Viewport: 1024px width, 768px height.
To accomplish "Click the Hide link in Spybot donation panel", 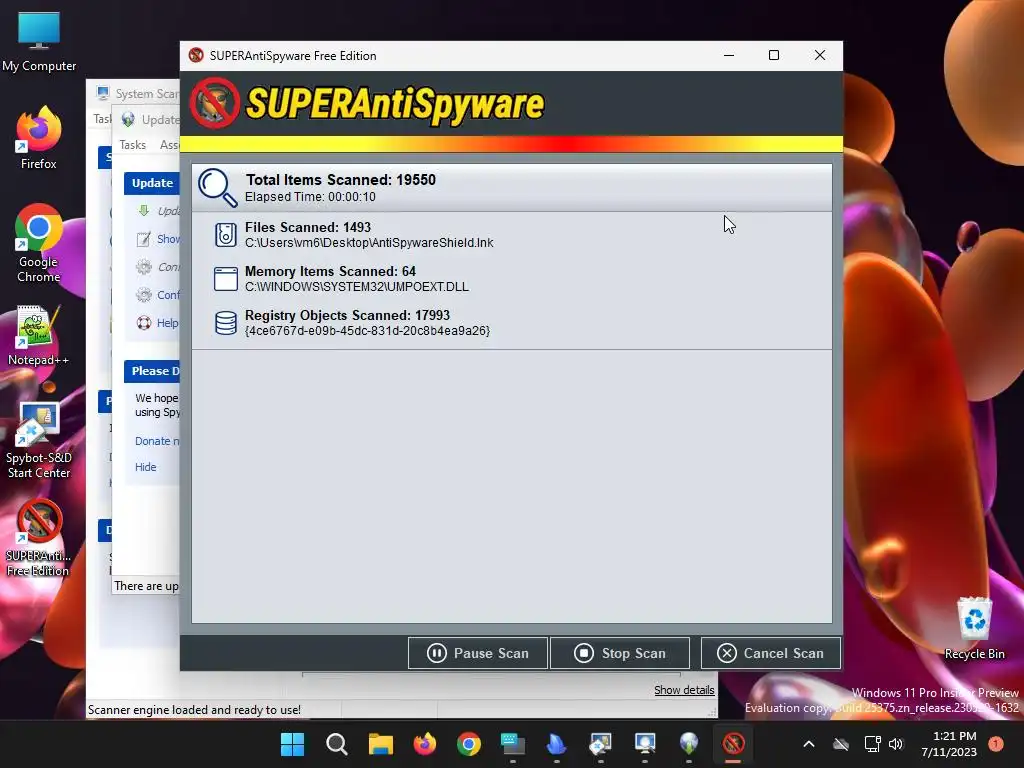I will [146, 467].
